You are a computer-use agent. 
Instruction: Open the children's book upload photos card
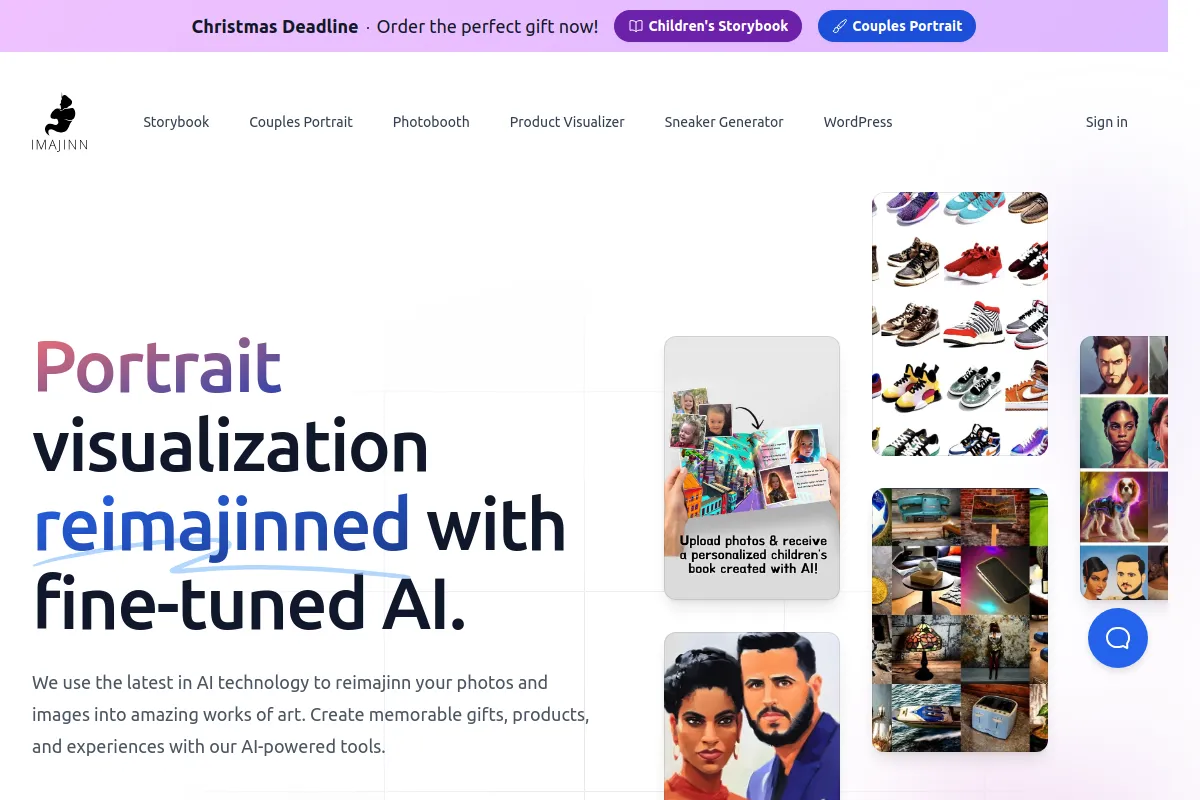pos(752,468)
